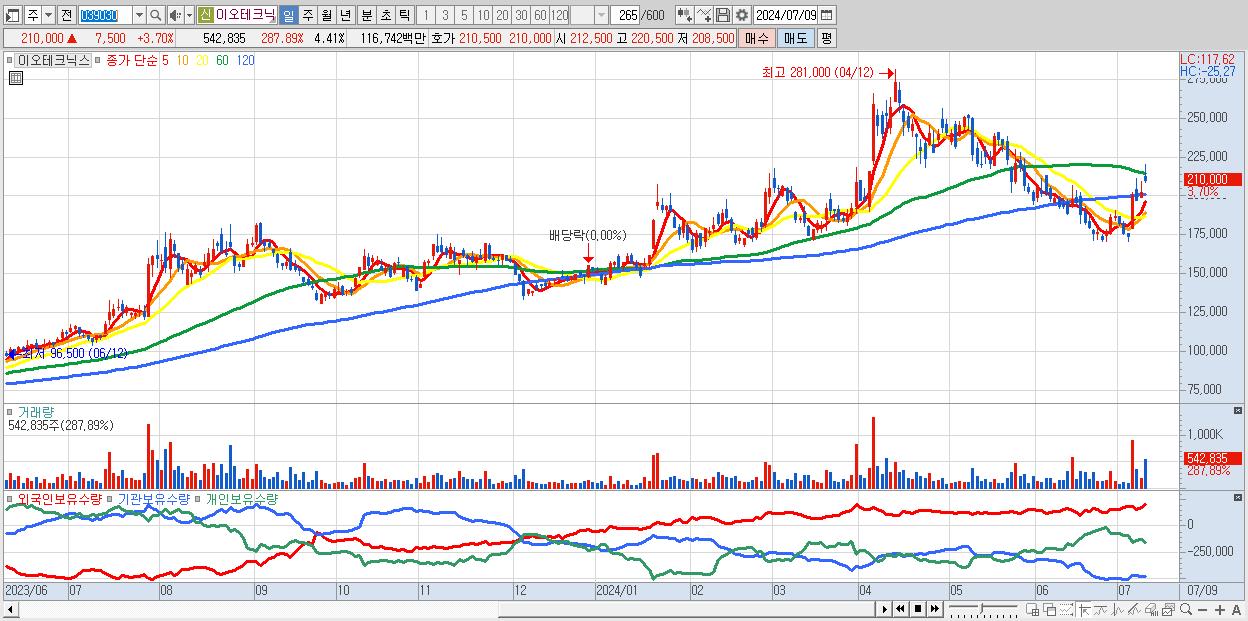Toggle the 이오테크닉스 price series marker

(x=10, y=61)
